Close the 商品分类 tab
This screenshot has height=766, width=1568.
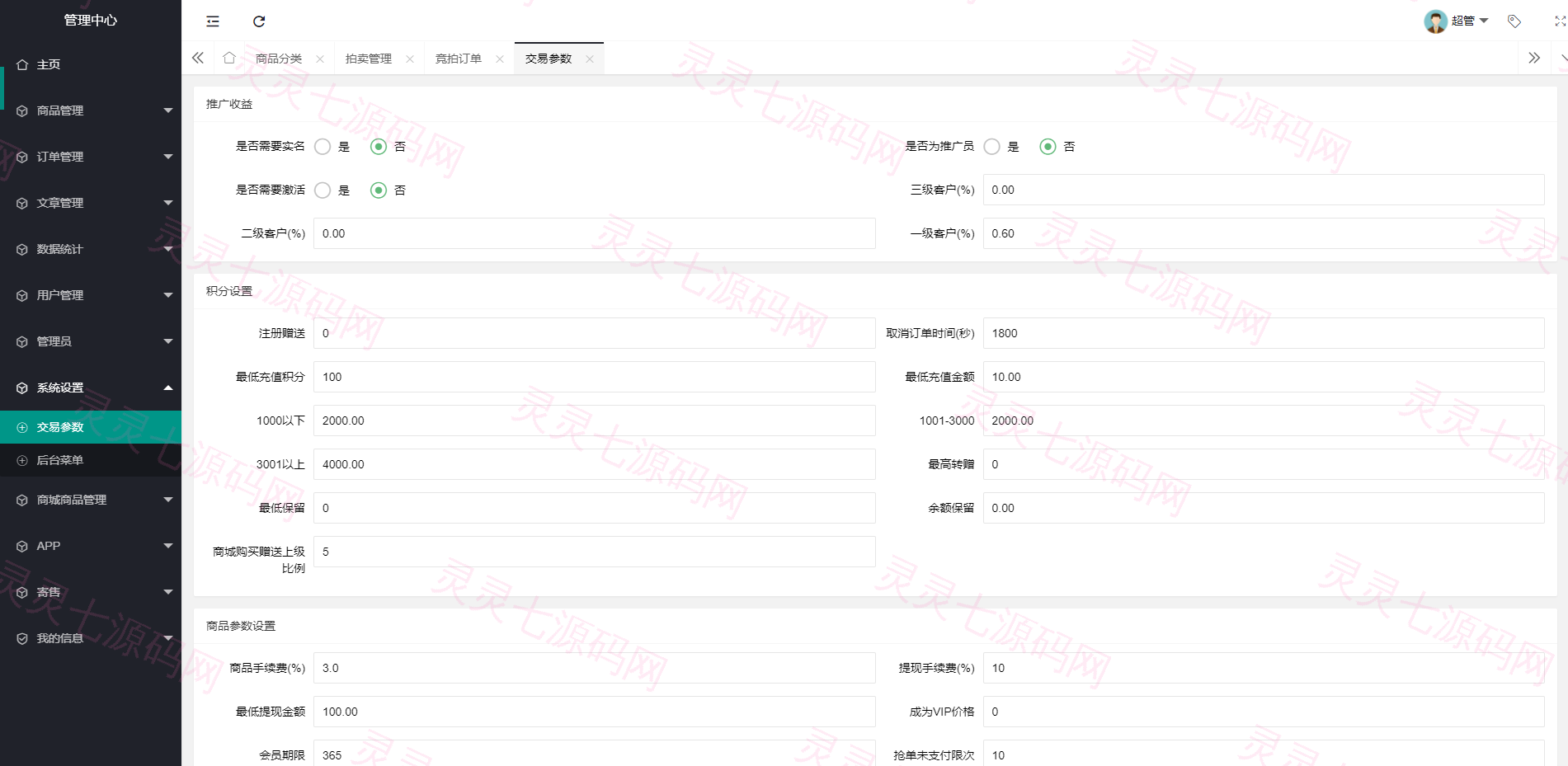[320, 59]
